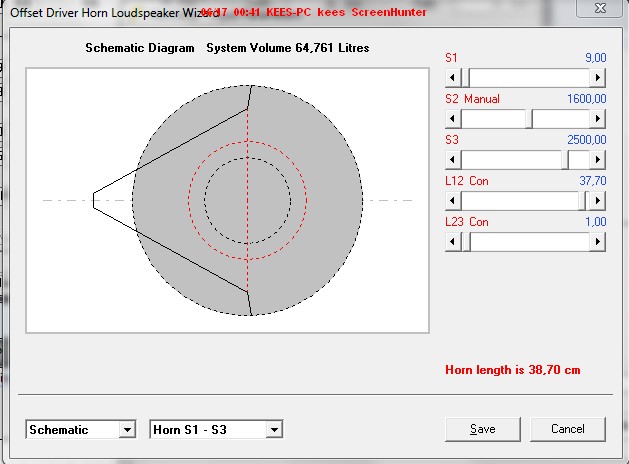629x464 pixels.
Task: Click the L23 value 1,00
Action: [x=596, y=222]
